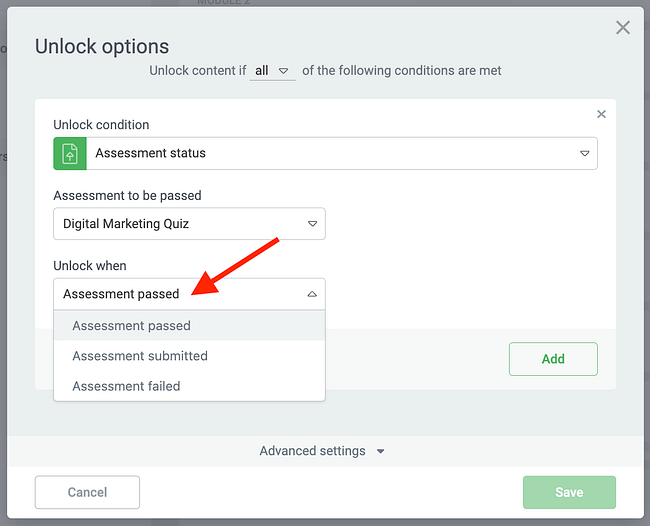This screenshot has width=650, height=526.
Task: Click the Cancel button
Action: click(x=87, y=492)
